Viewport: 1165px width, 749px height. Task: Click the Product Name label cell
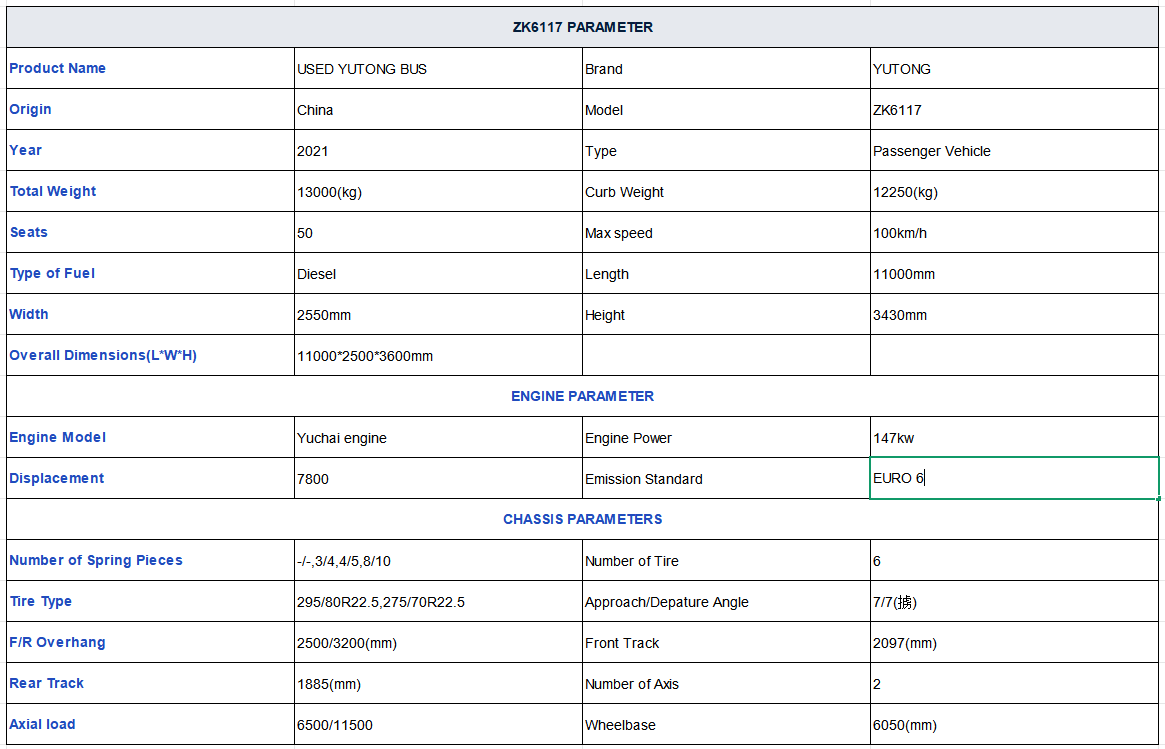[x=151, y=68]
